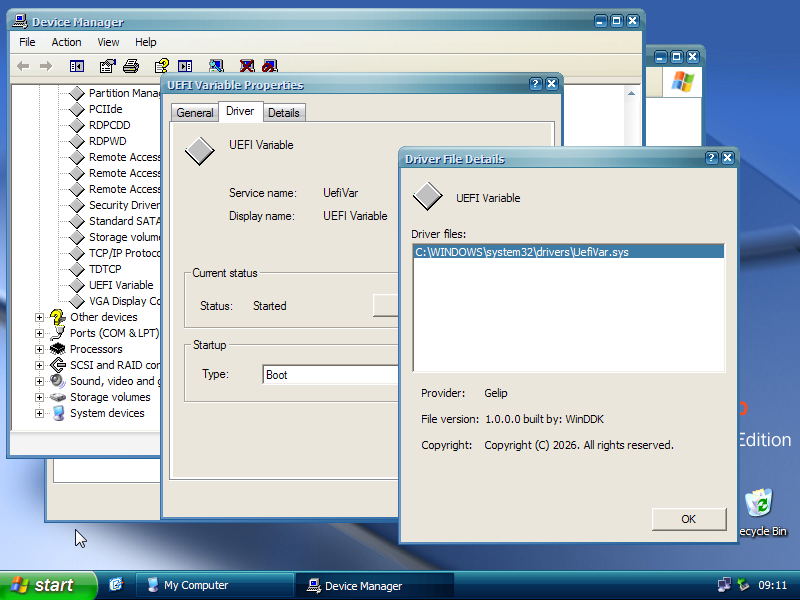Click the tree scrollbar up arrow
Image resolution: width=800 pixels, height=600 pixels.
pos(631,93)
